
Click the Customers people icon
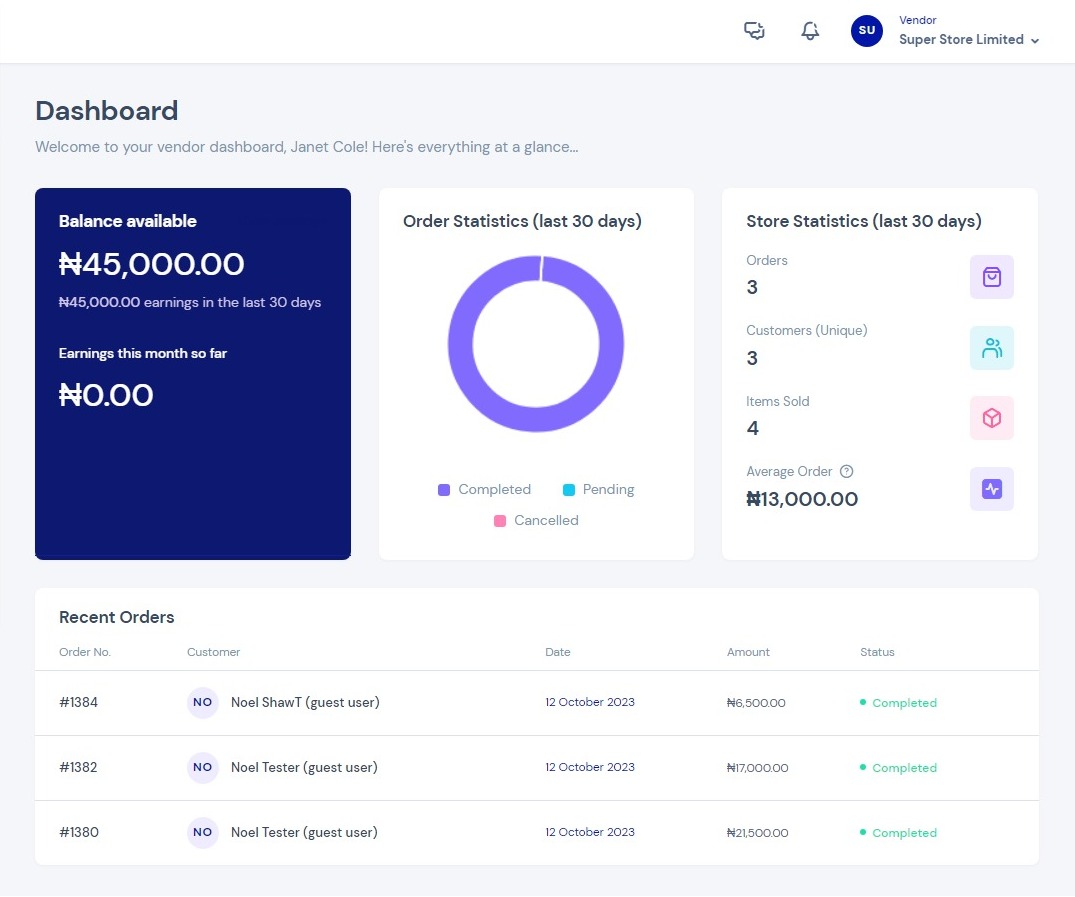(991, 348)
